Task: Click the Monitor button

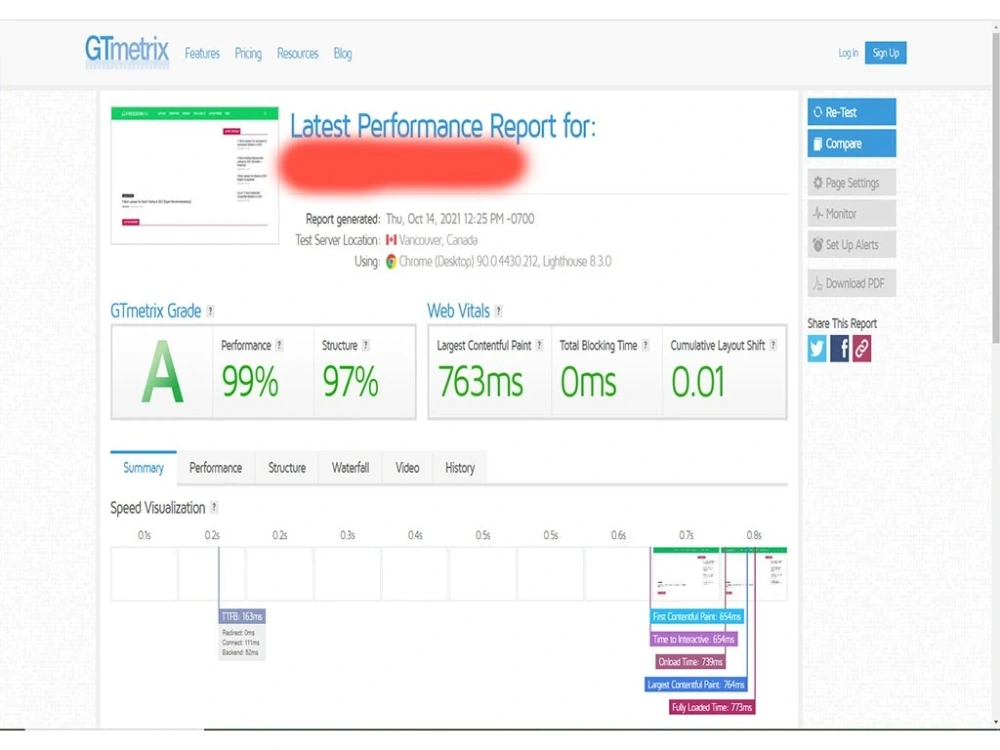Action: pyautogui.click(x=851, y=214)
